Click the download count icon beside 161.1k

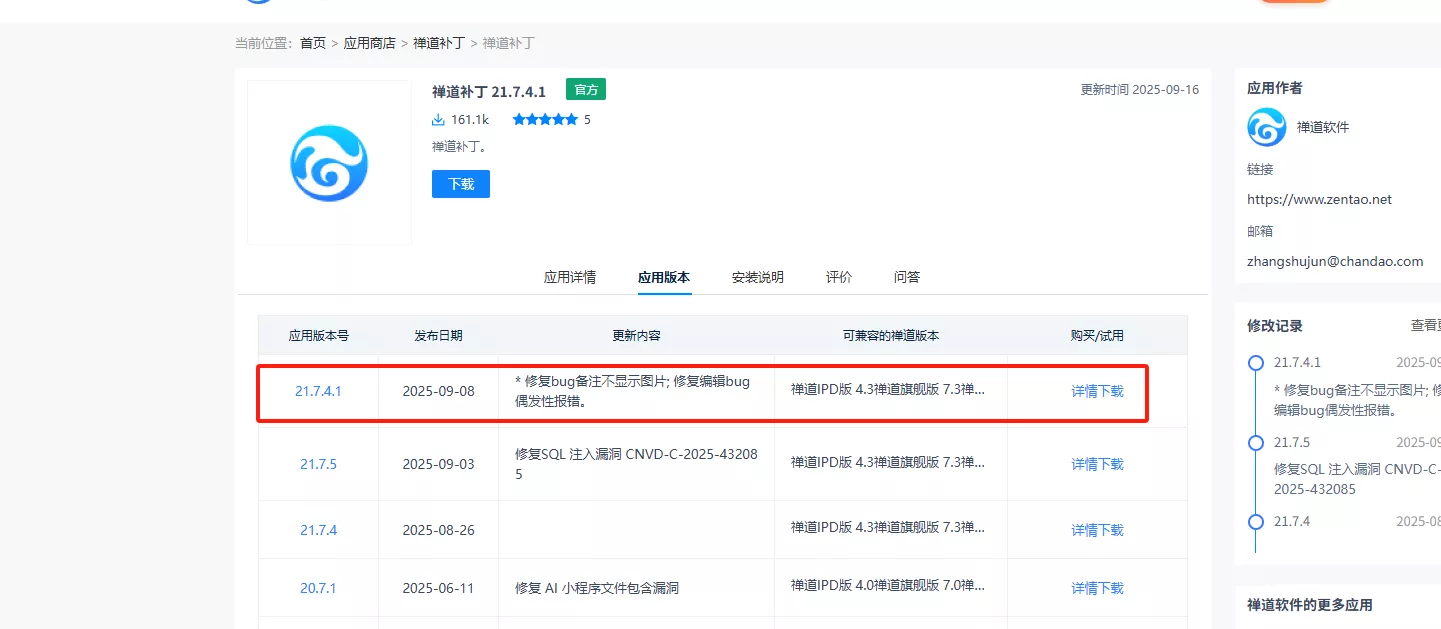(x=438, y=120)
